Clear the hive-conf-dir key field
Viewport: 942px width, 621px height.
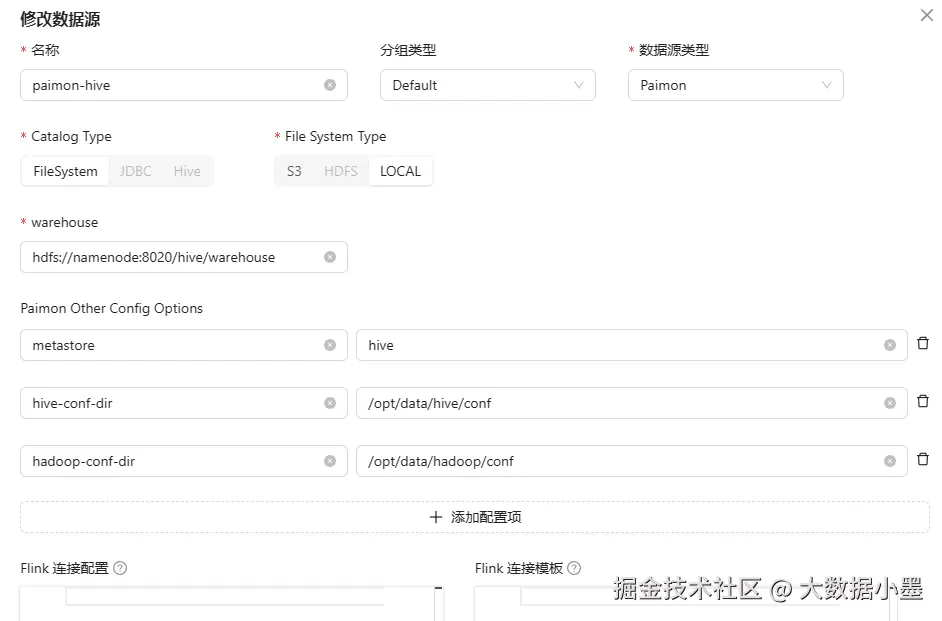coord(330,403)
